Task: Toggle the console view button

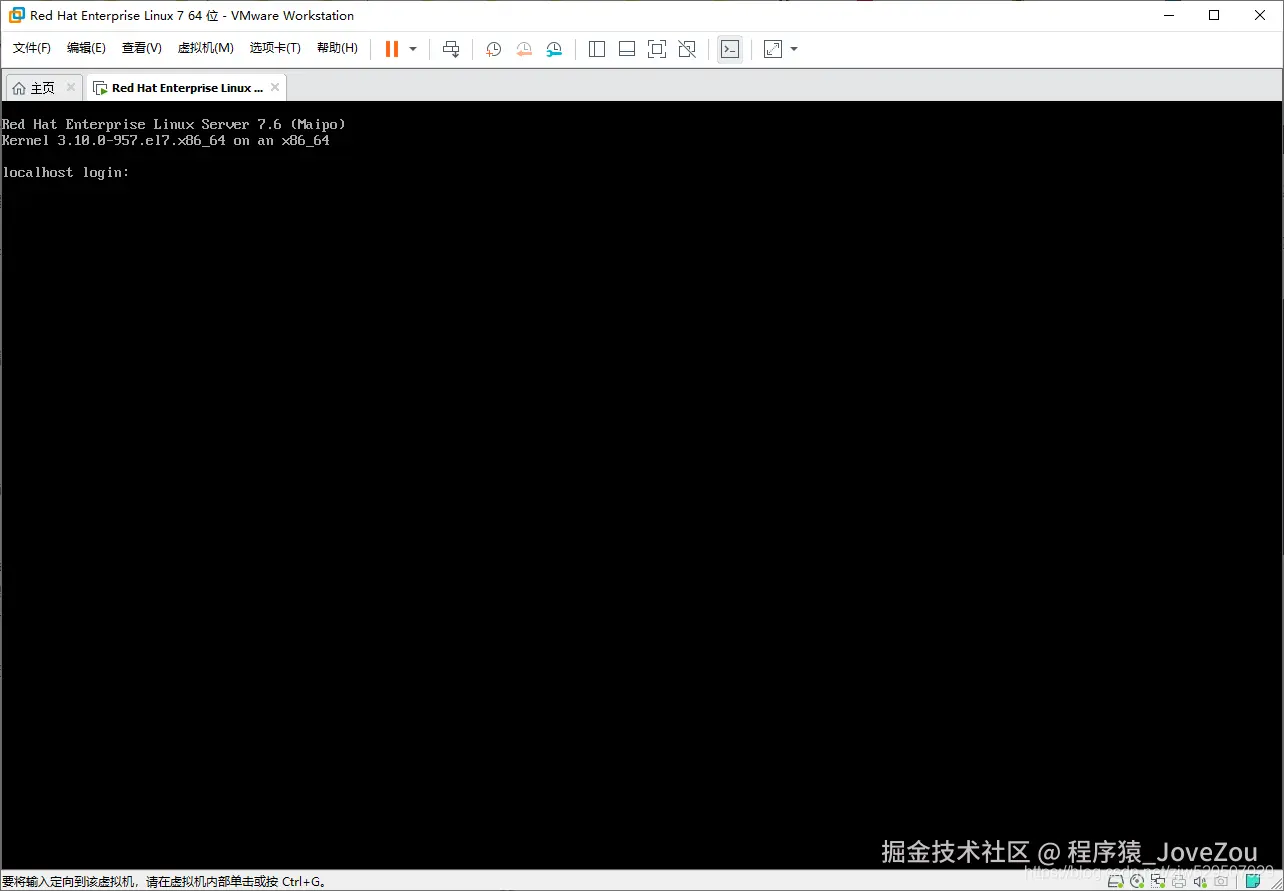Action: pyautogui.click(x=730, y=49)
